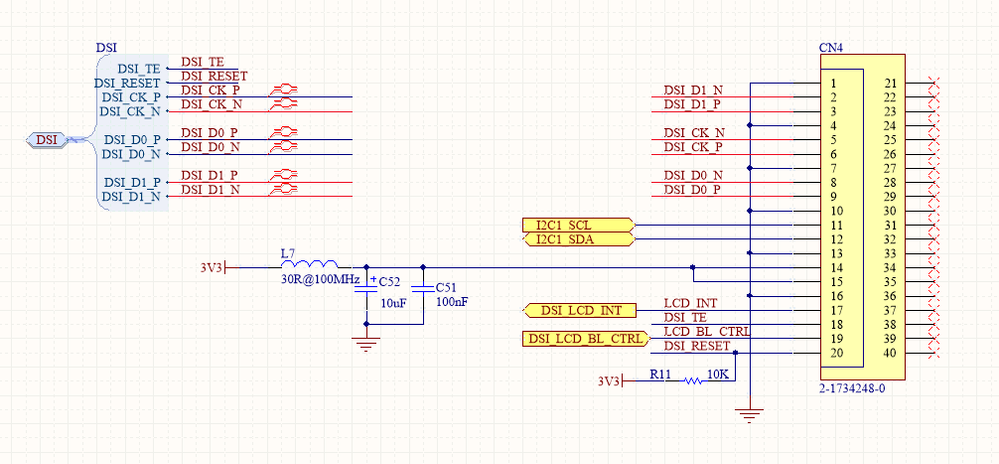The image size is (999, 464).
Task: Select the R11 resistor zigzag symbol
Action: pyautogui.click(x=693, y=381)
